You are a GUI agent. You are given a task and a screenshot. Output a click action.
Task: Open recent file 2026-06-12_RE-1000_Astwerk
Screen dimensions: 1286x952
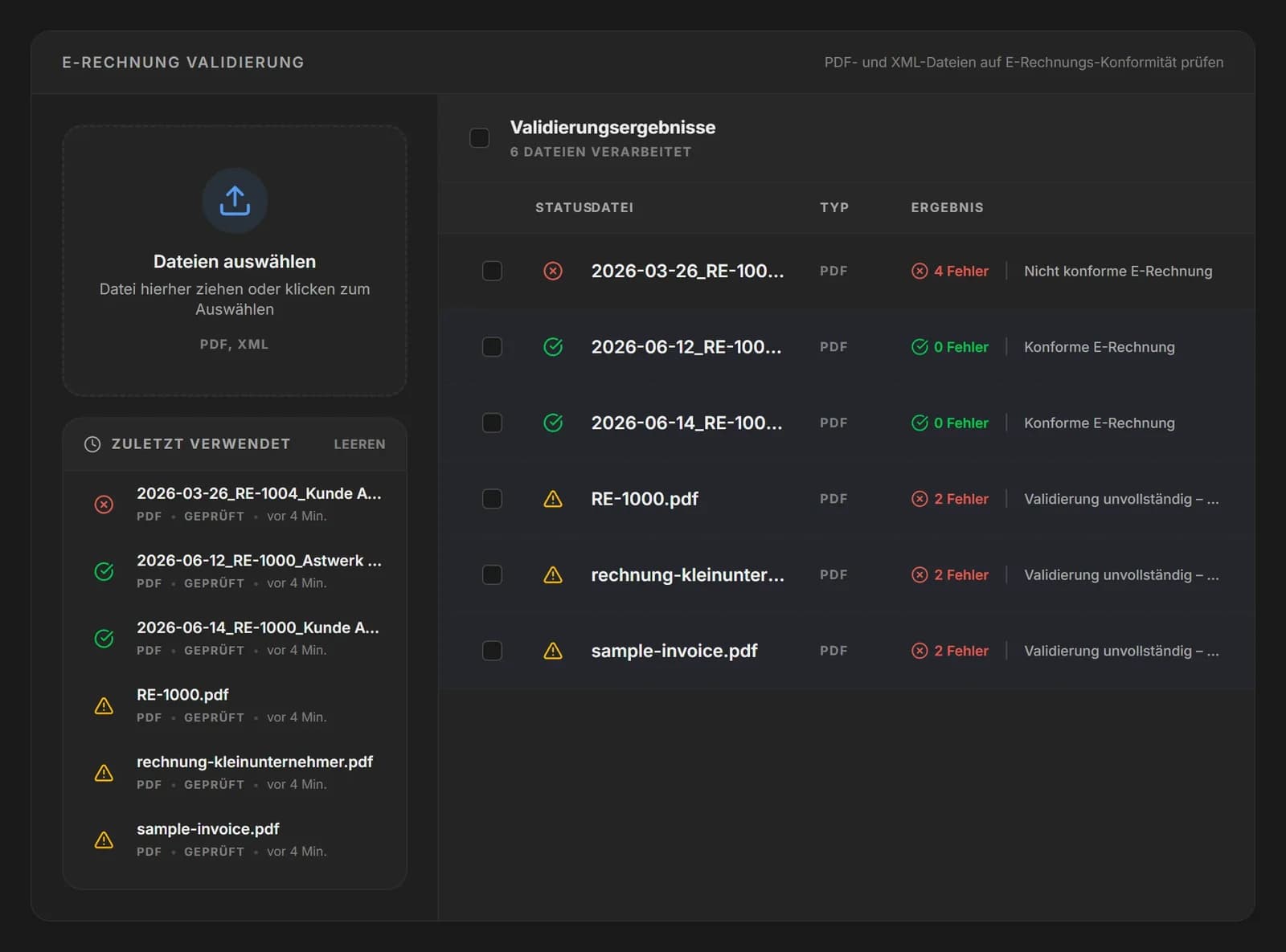click(x=235, y=571)
